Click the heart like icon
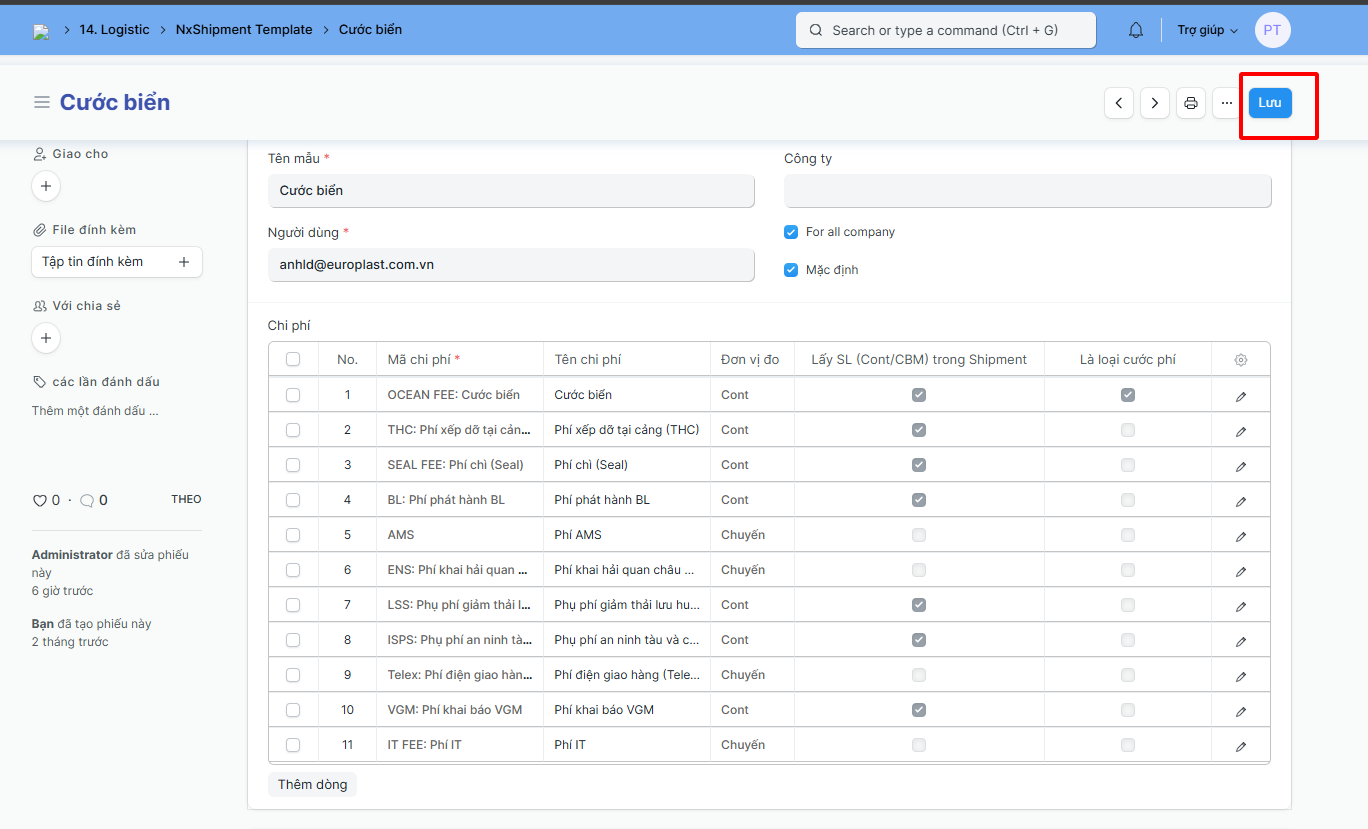This screenshot has width=1368, height=829. [x=40, y=500]
